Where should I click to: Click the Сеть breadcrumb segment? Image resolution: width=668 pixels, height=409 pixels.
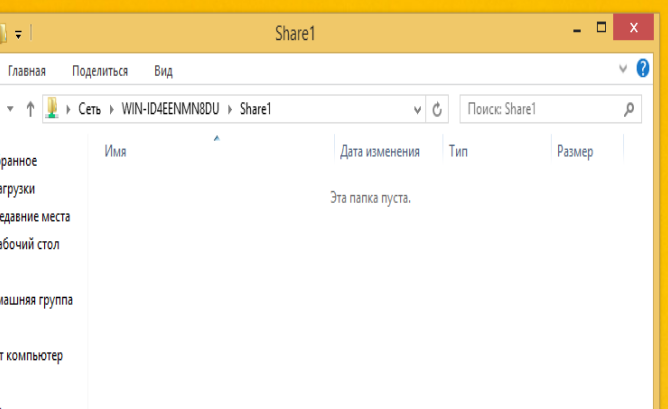pos(89,109)
